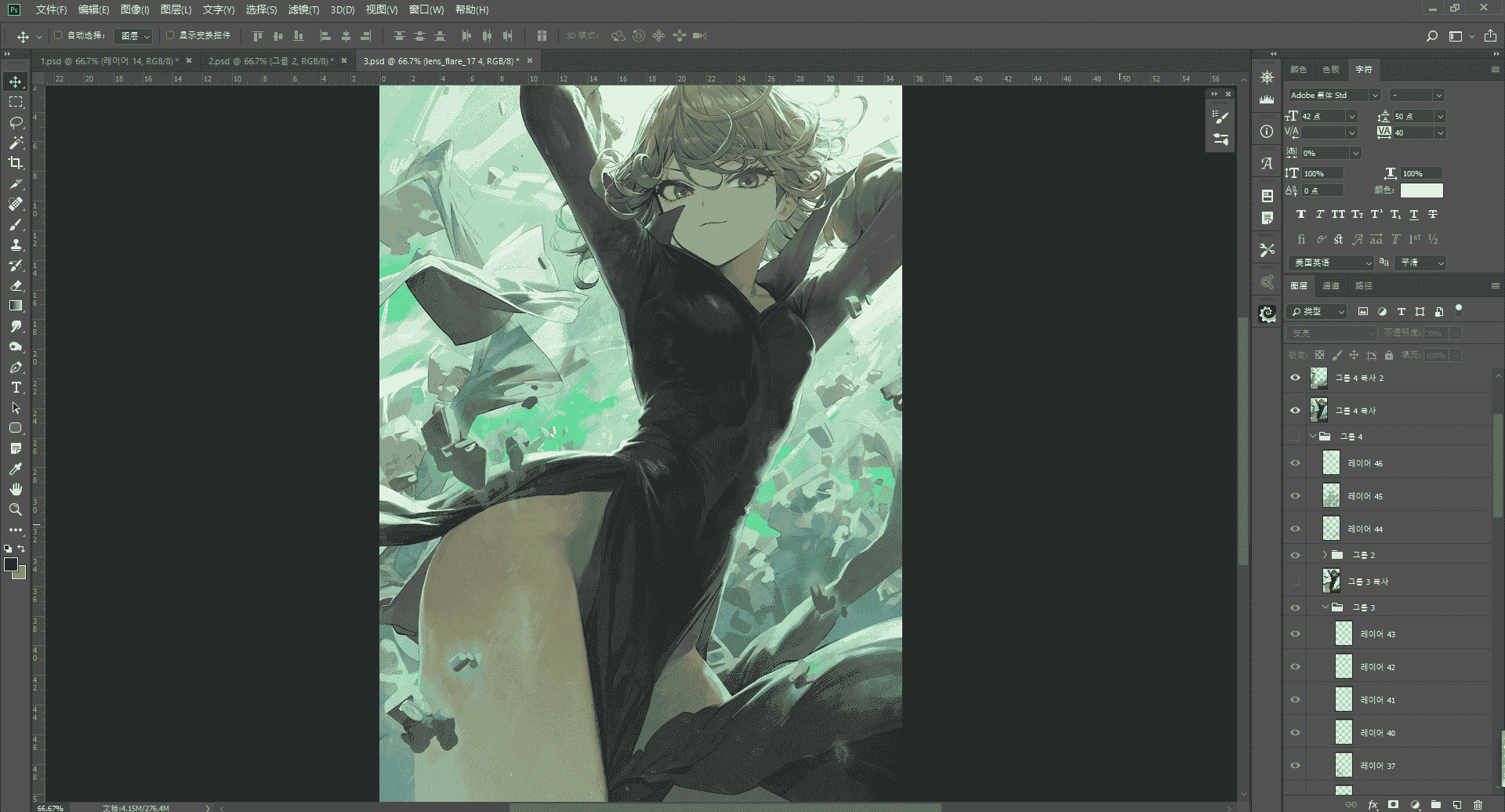1505x812 pixels.
Task: Select the Horizontal Type tool
Action: point(16,387)
